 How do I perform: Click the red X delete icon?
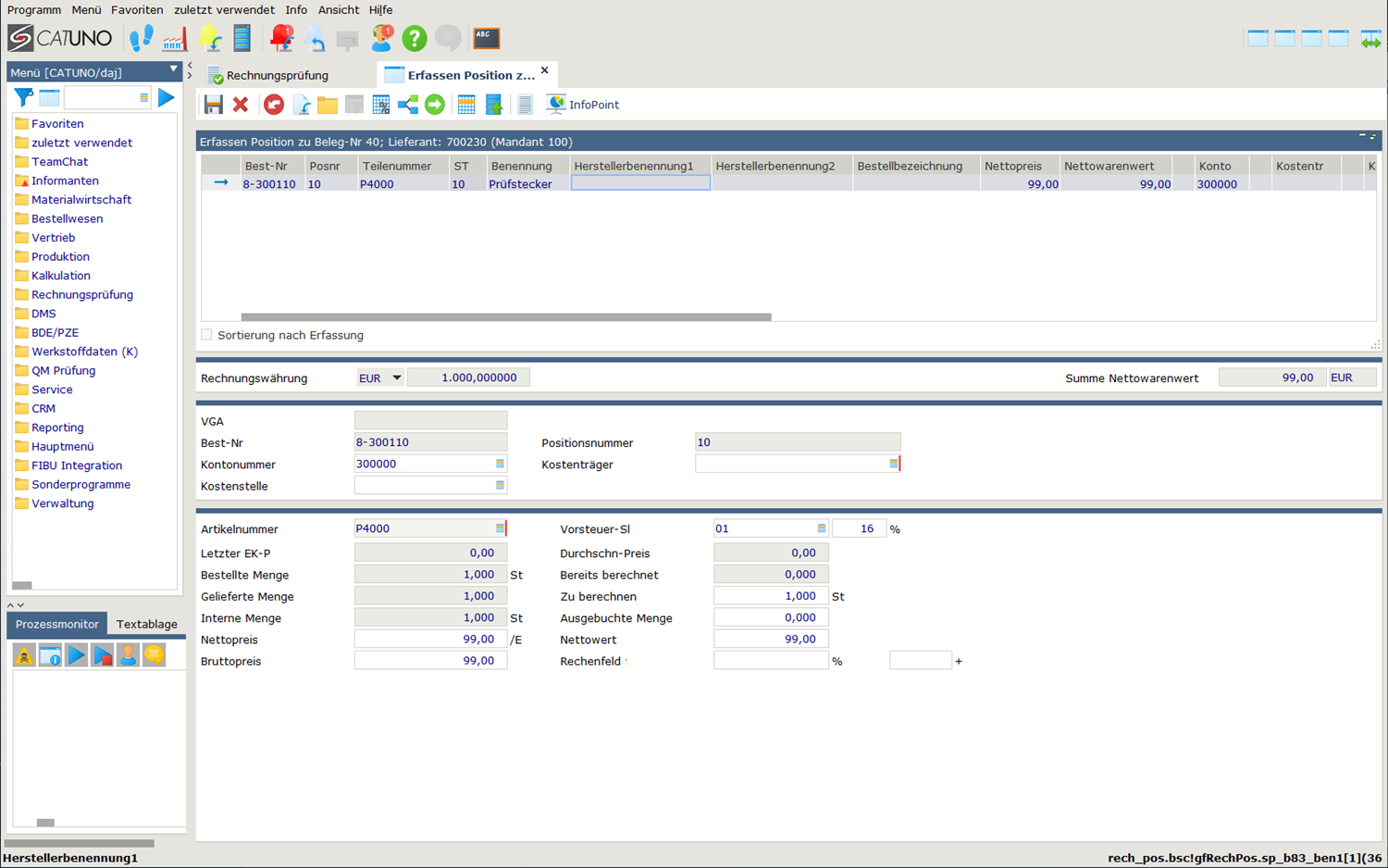pyautogui.click(x=241, y=105)
